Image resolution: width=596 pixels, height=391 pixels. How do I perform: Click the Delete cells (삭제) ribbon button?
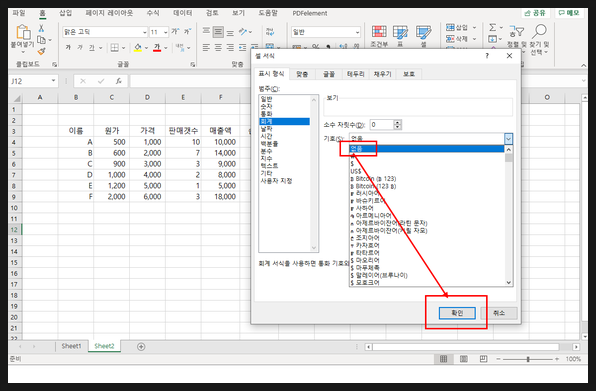click(x=457, y=39)
